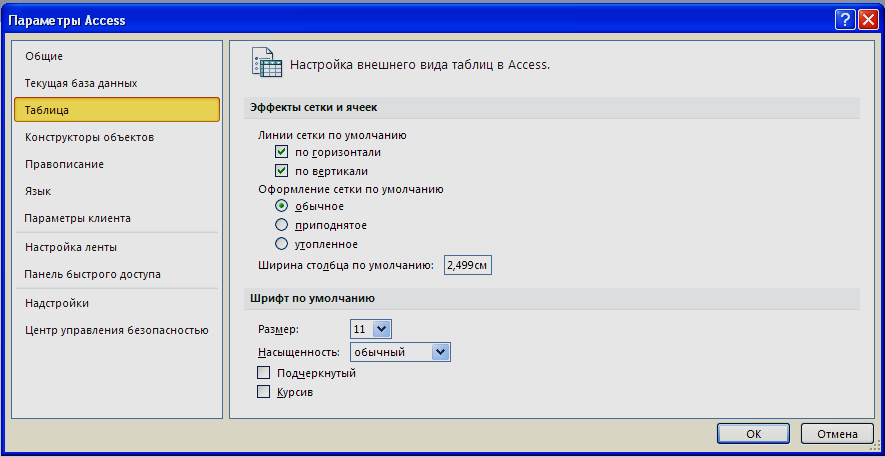885x457 pixels.
Task: Click the Насыщенность label
Action: [299, 352]
